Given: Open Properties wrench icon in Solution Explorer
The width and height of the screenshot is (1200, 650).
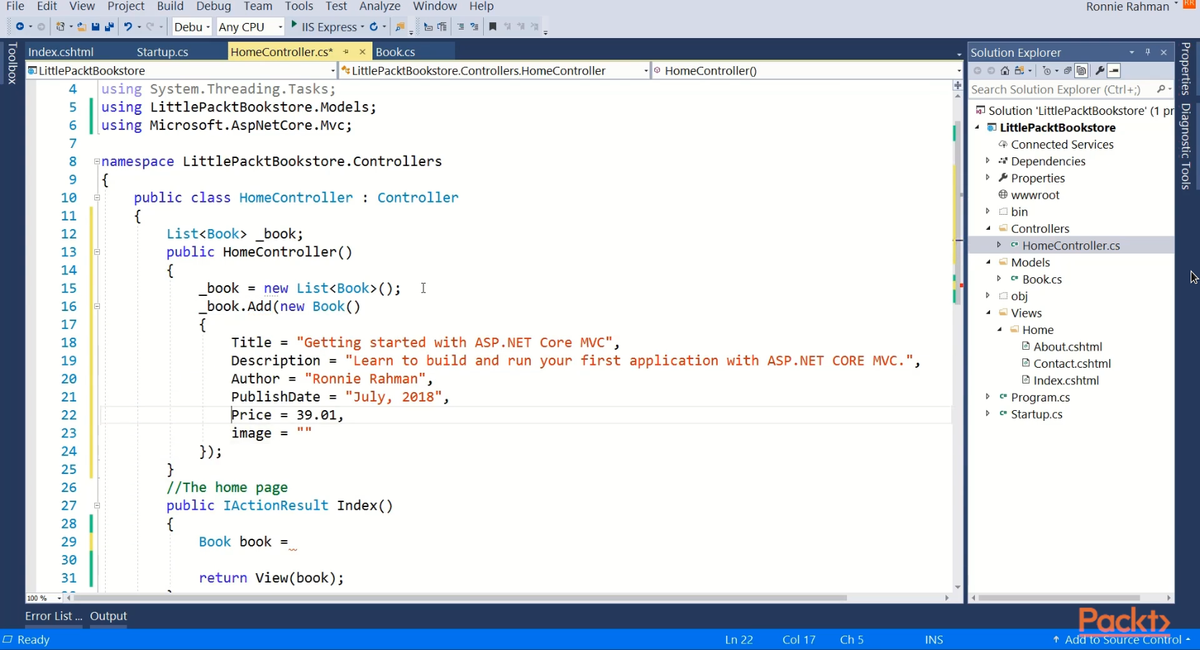Looking at the screenshot, I should point(1100,71).
